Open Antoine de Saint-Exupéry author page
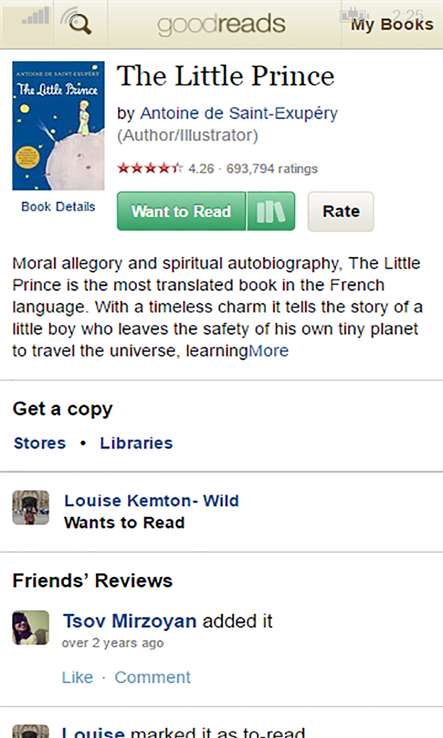This screenshot has height=738, width=443. pyautogui.click(x=239, y=113)
